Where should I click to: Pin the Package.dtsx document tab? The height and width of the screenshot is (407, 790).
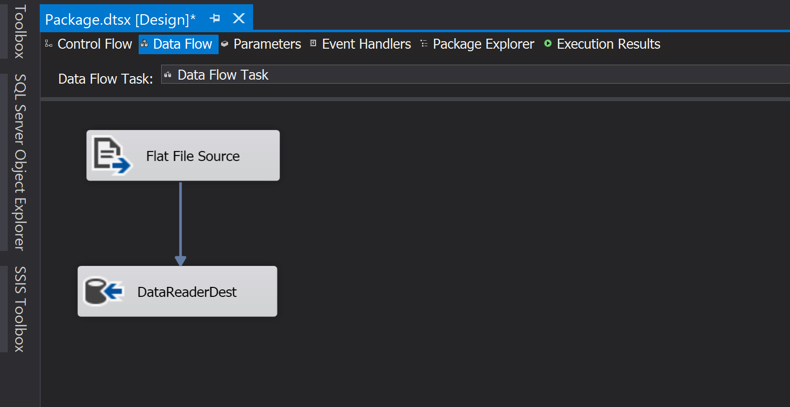[215, 18]
